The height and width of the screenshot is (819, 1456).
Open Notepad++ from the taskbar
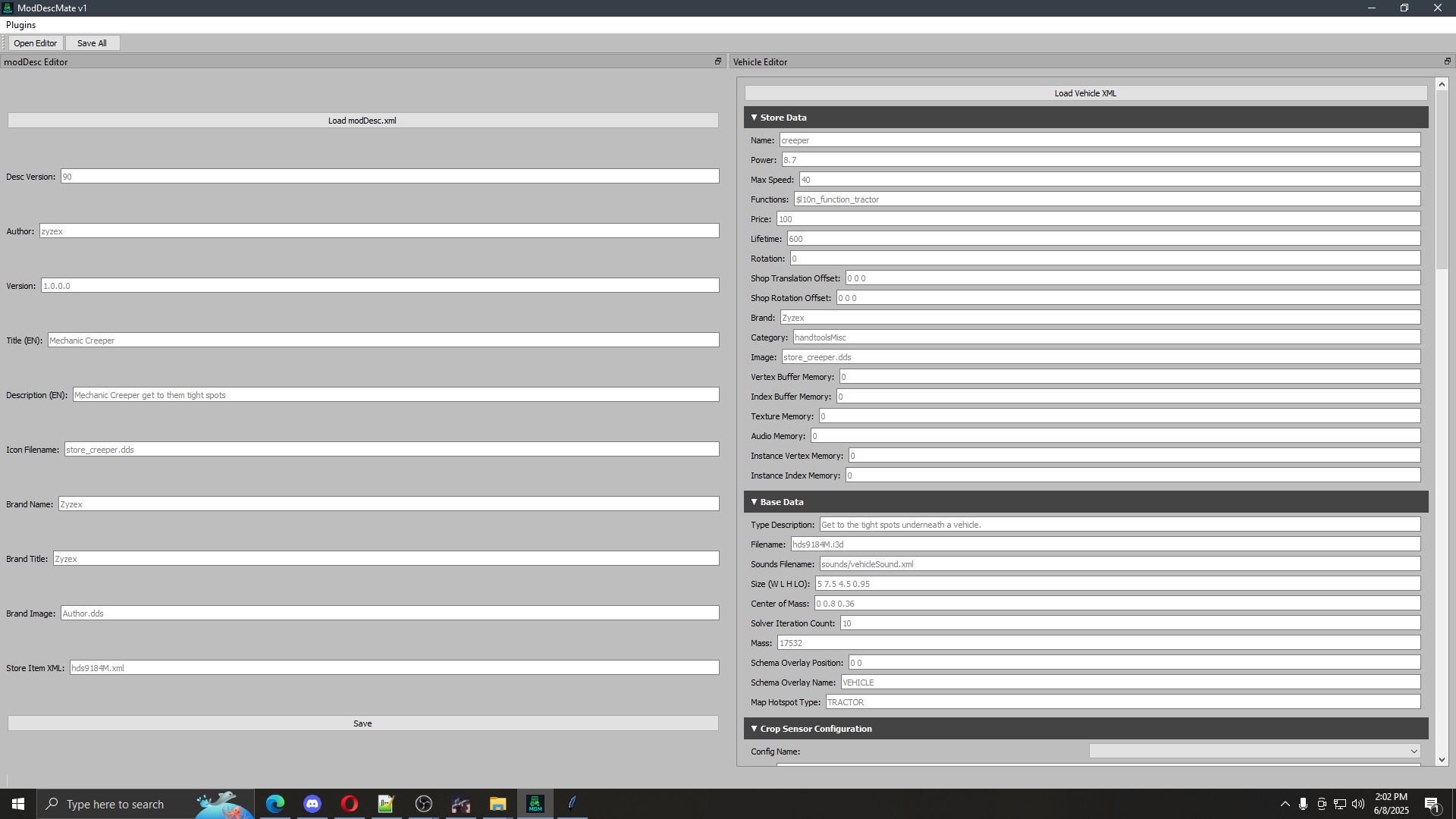386,804
